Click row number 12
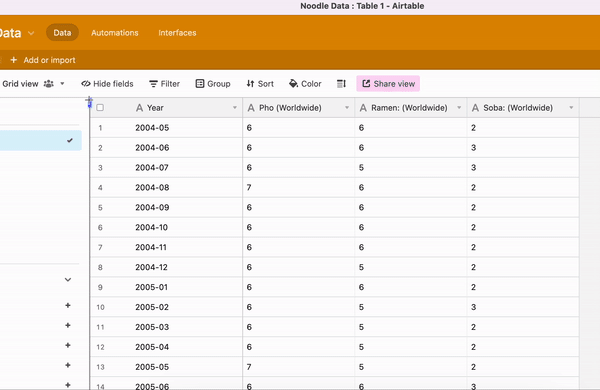 [x=100, y=347]
